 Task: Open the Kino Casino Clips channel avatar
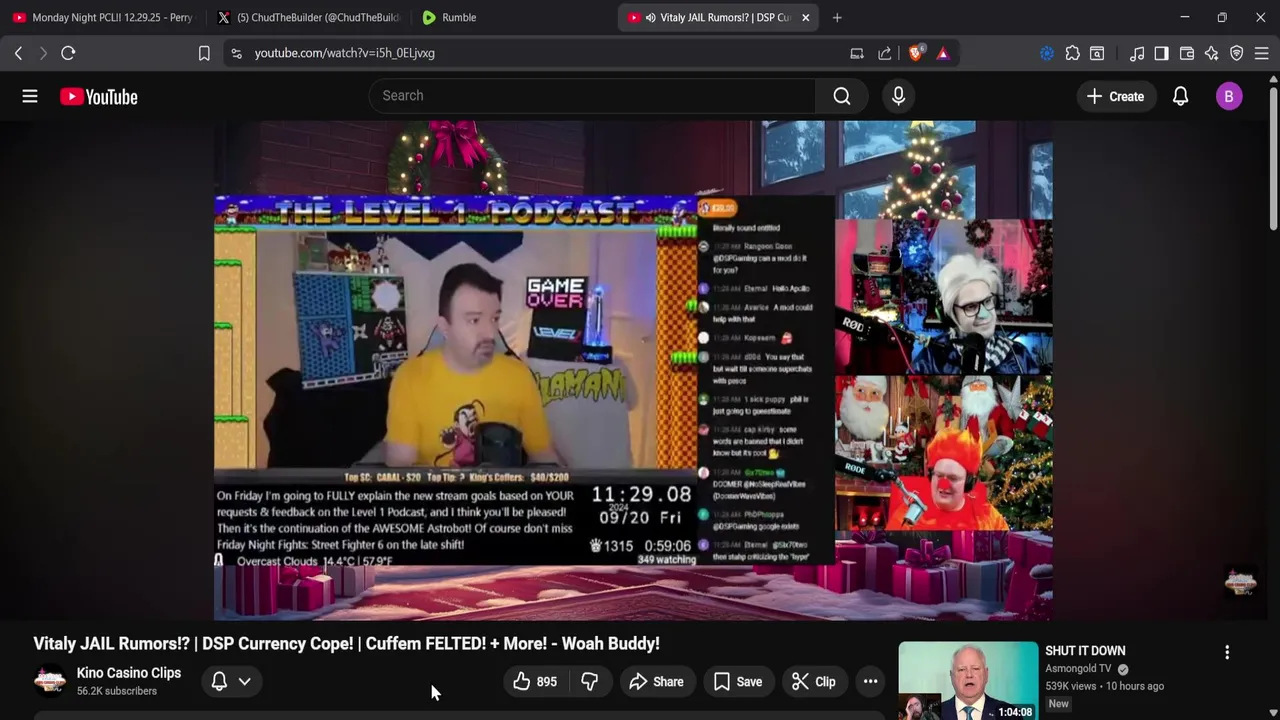tap(50, 681)
